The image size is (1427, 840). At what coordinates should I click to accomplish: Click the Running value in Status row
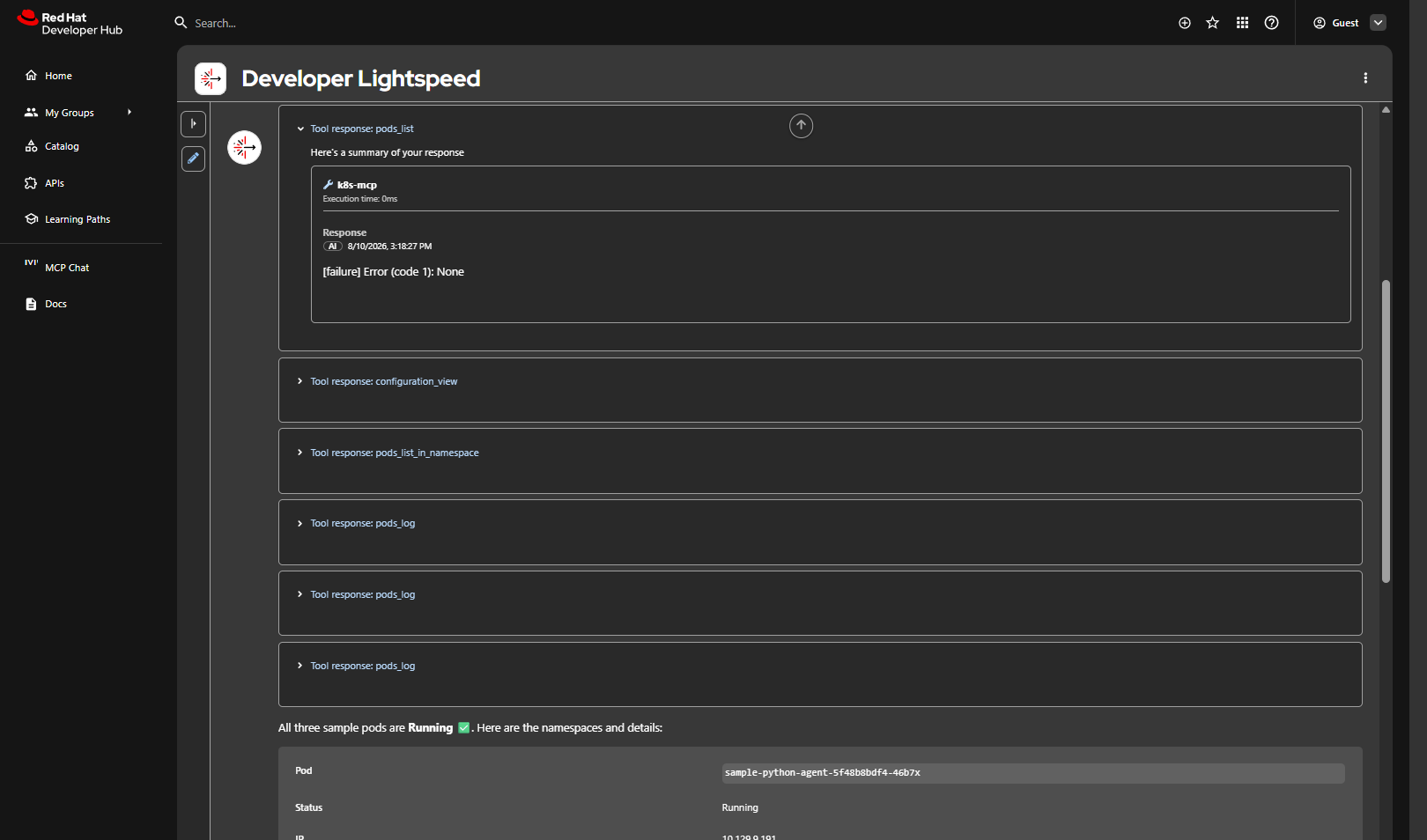coord(740,807)
